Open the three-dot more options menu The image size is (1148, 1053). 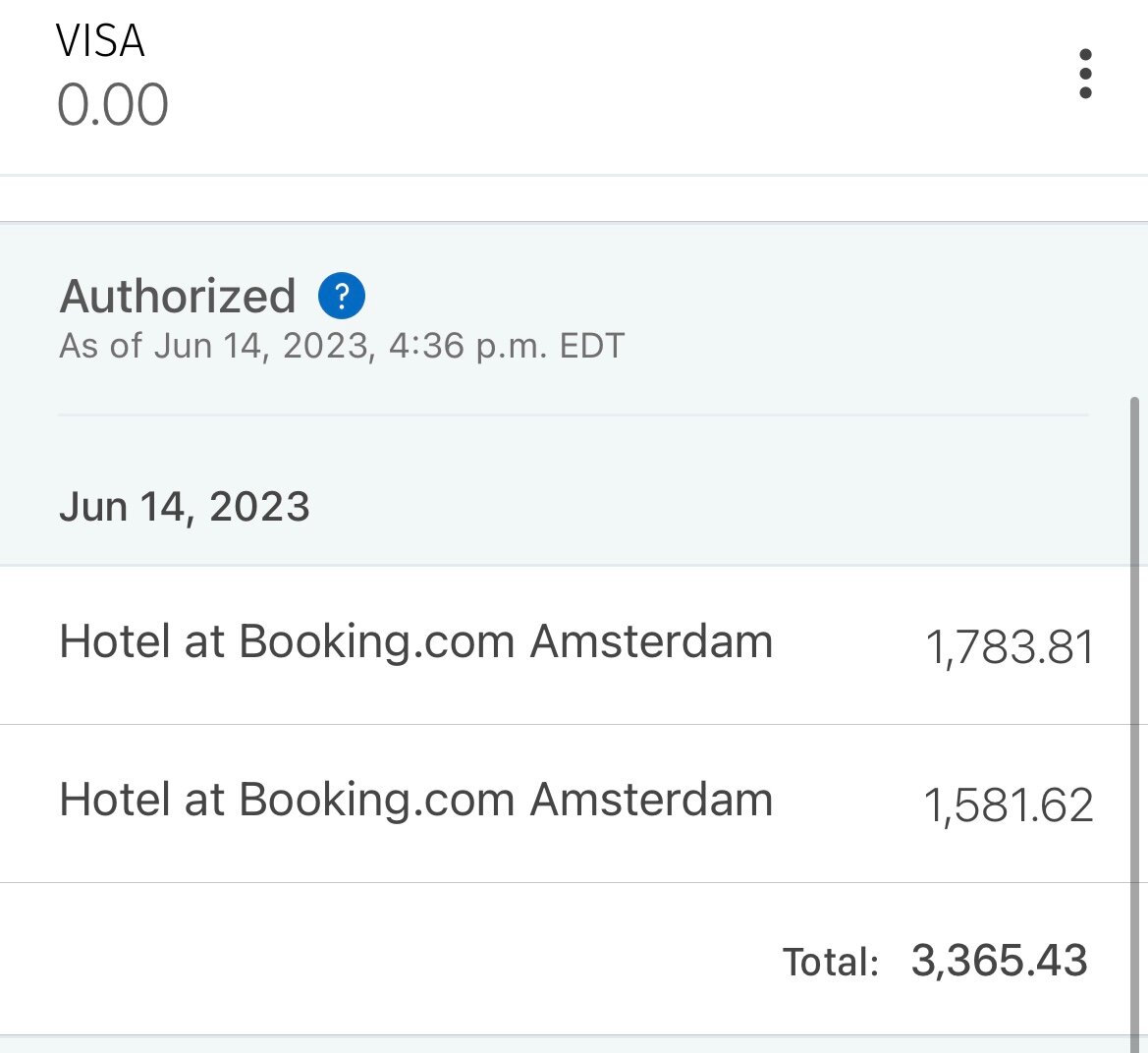pyautogui.click(x=1085, y=74)
